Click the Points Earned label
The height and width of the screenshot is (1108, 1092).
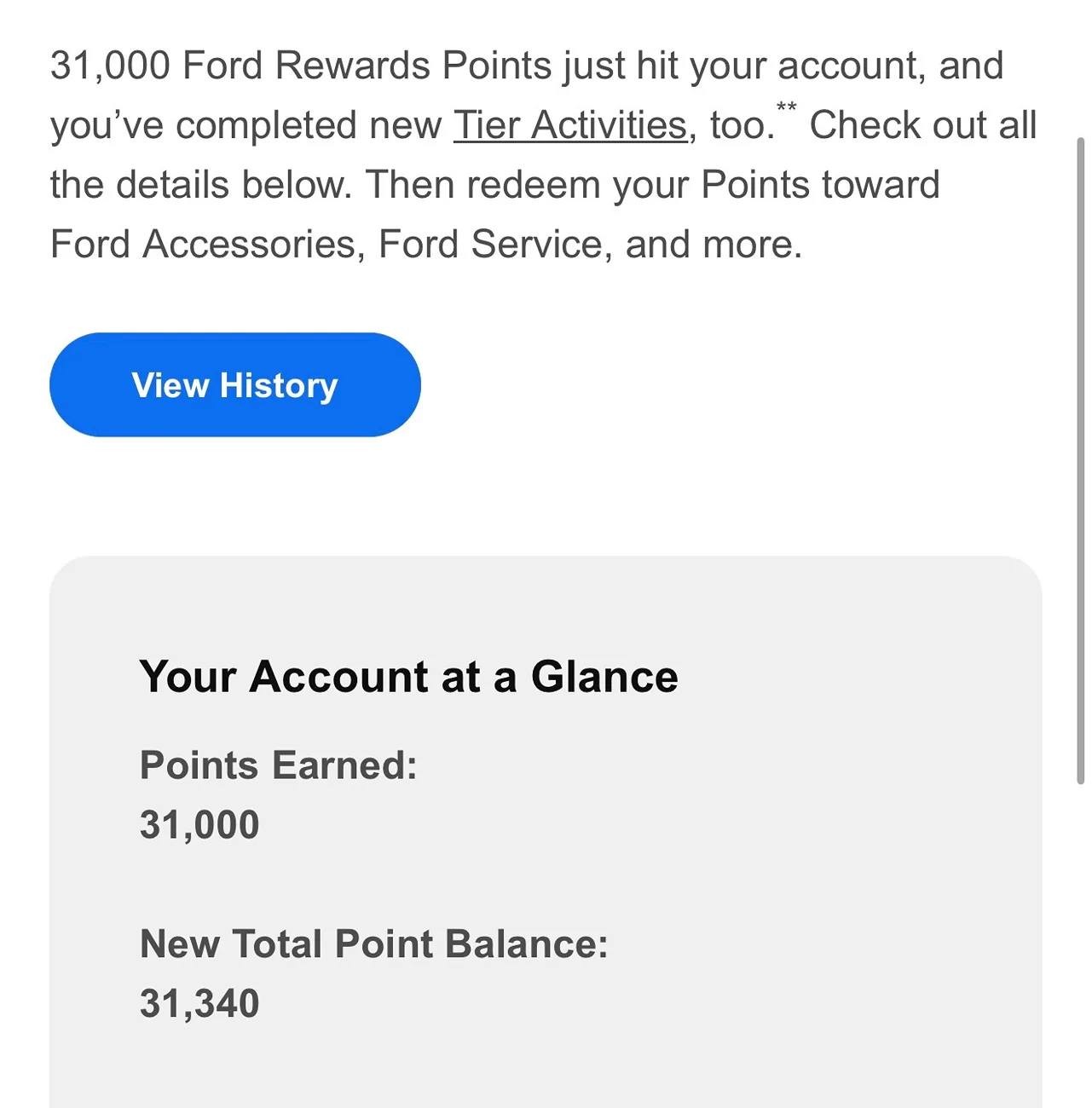coord(279,765)
